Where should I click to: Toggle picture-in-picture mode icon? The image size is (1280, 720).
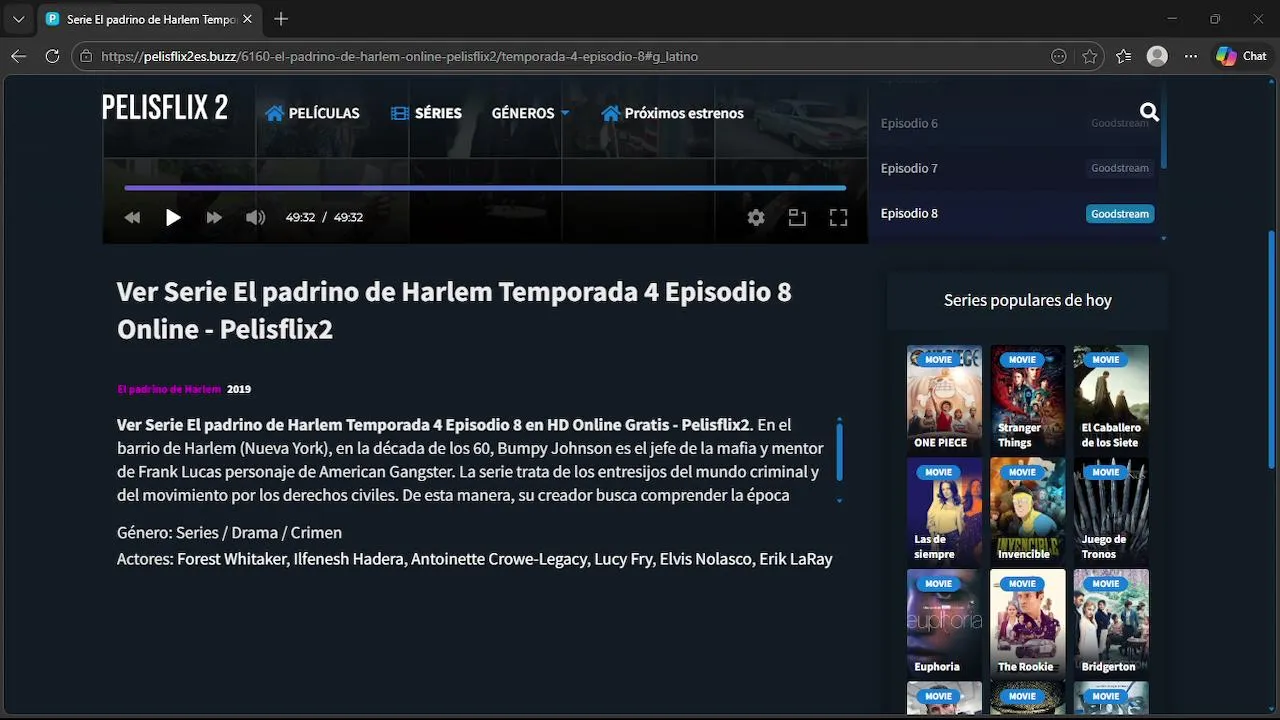(x=797, y=217)
